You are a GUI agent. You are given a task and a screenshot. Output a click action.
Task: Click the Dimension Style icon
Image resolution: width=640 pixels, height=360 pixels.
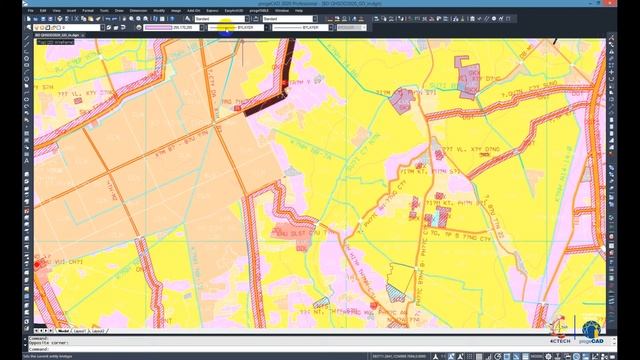[256, 19]
